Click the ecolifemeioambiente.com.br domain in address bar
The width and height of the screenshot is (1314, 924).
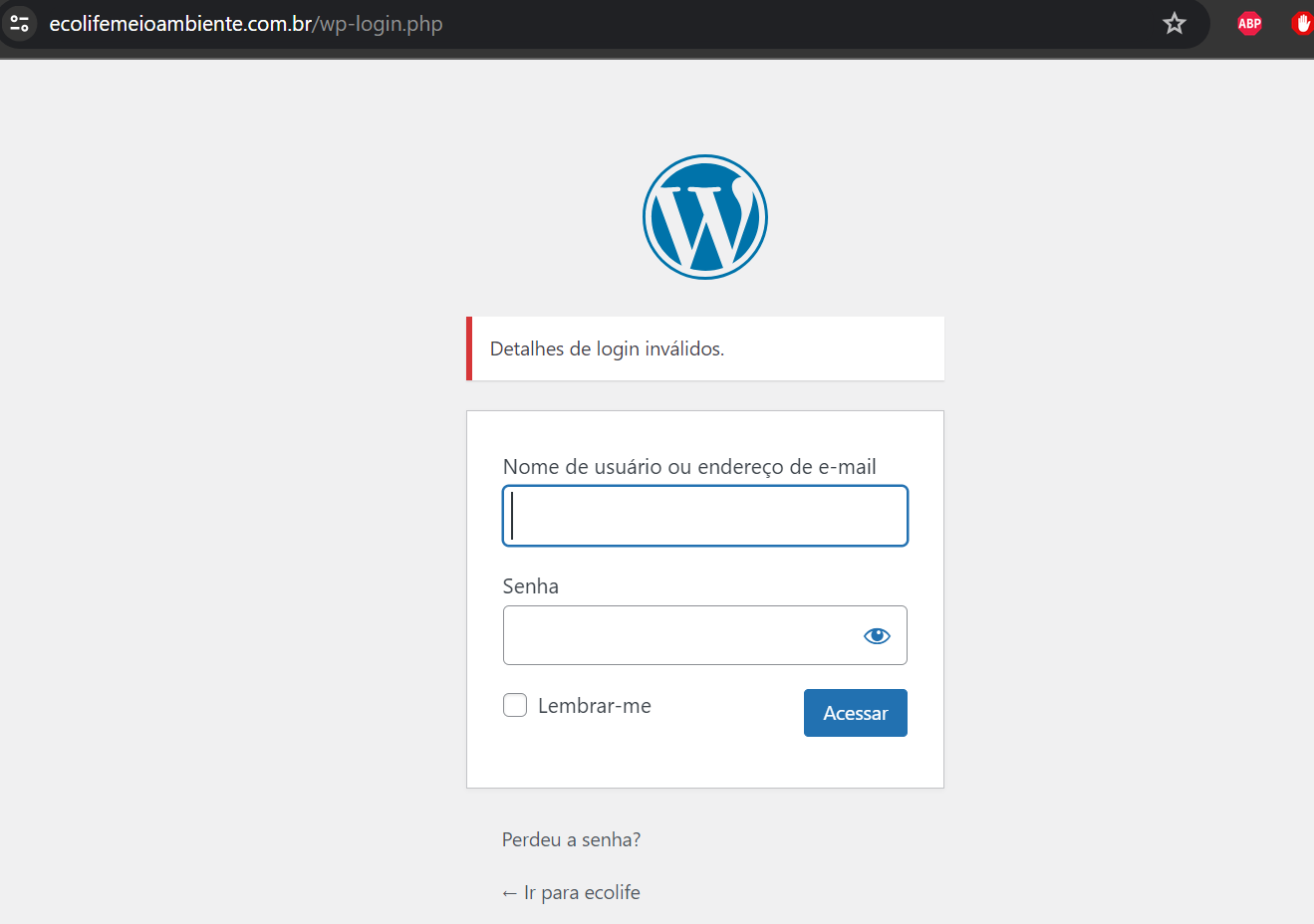[180, 24]
